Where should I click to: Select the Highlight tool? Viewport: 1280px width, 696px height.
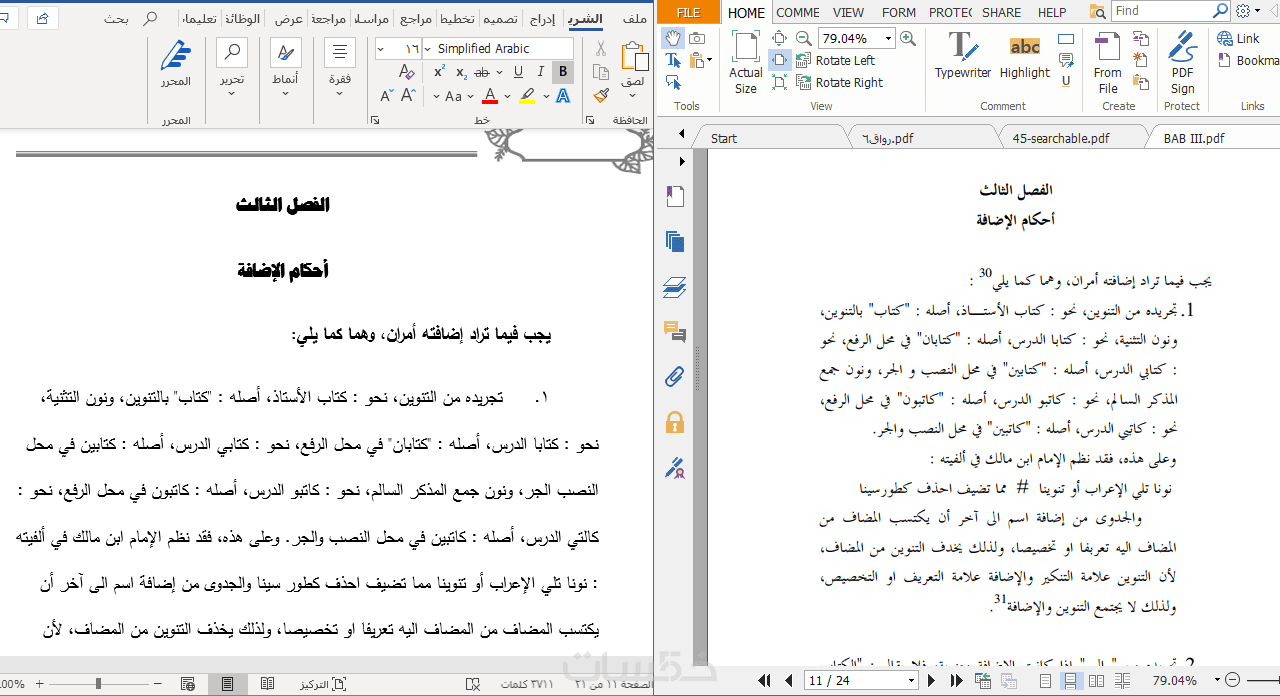coord(1025,55)
